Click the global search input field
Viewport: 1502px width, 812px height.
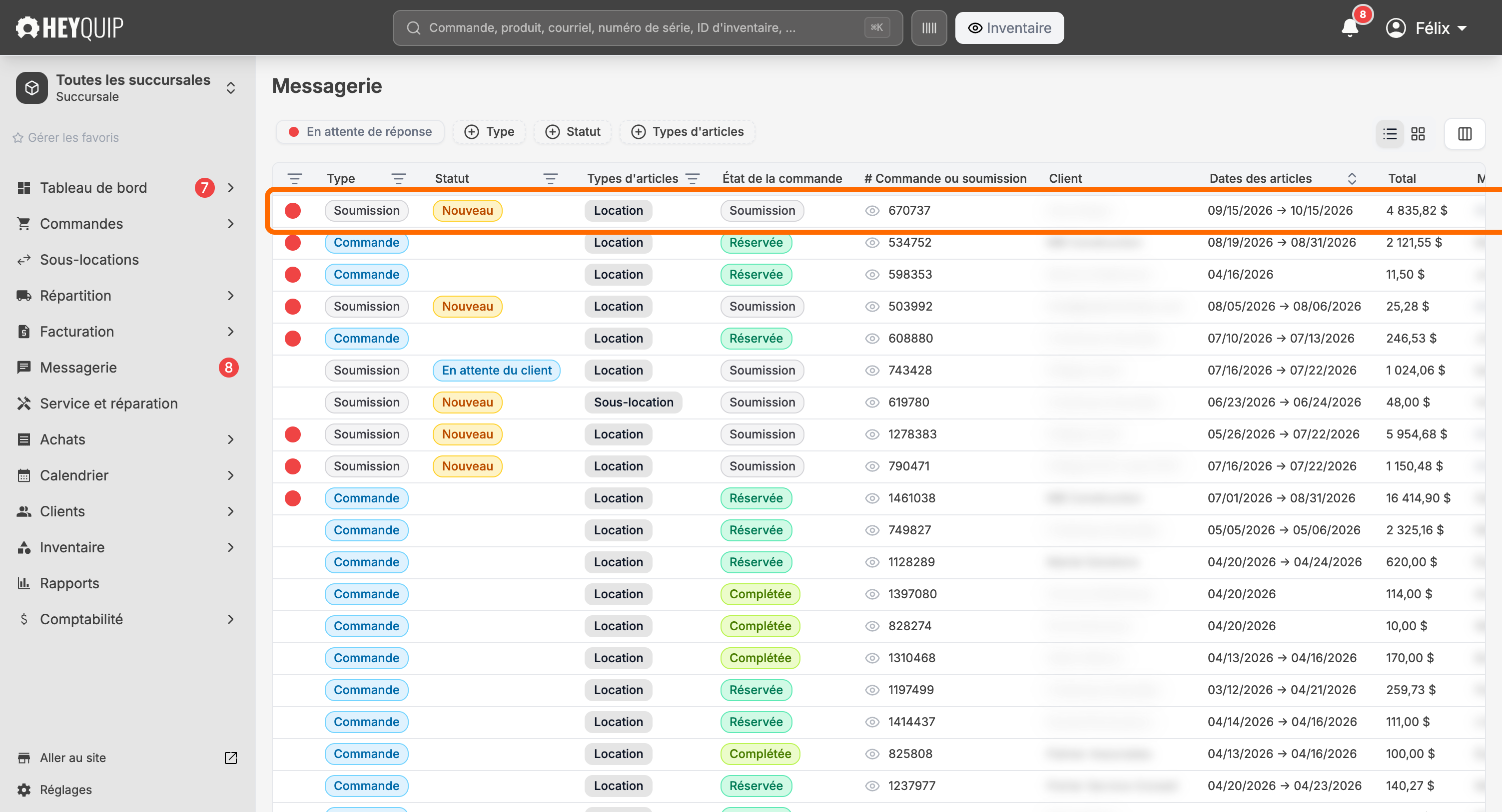tap(647, 28)
